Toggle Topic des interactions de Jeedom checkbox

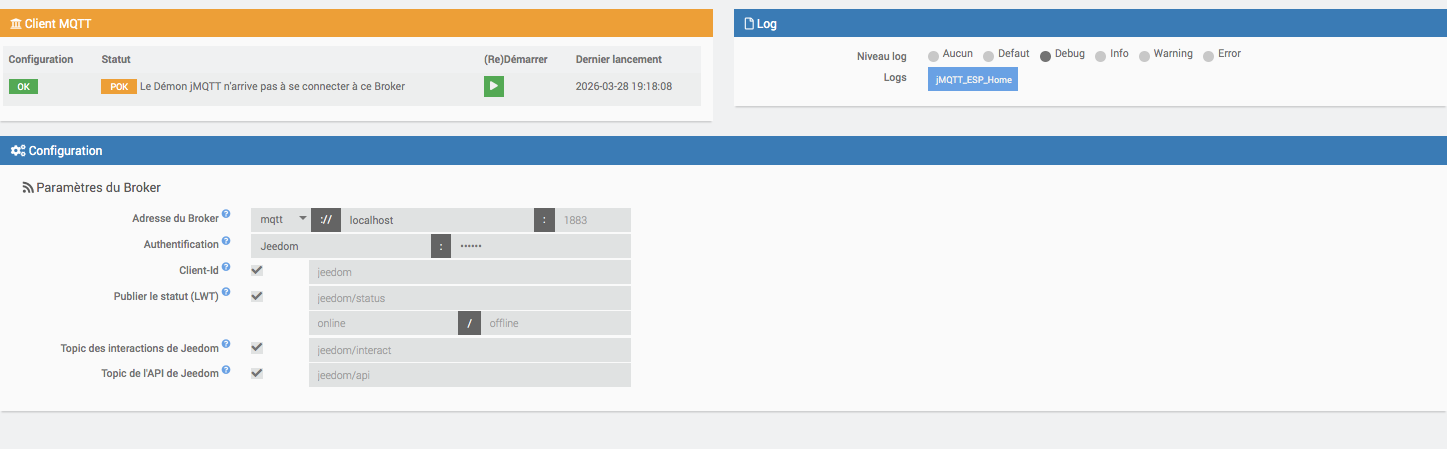click(257, 347)
